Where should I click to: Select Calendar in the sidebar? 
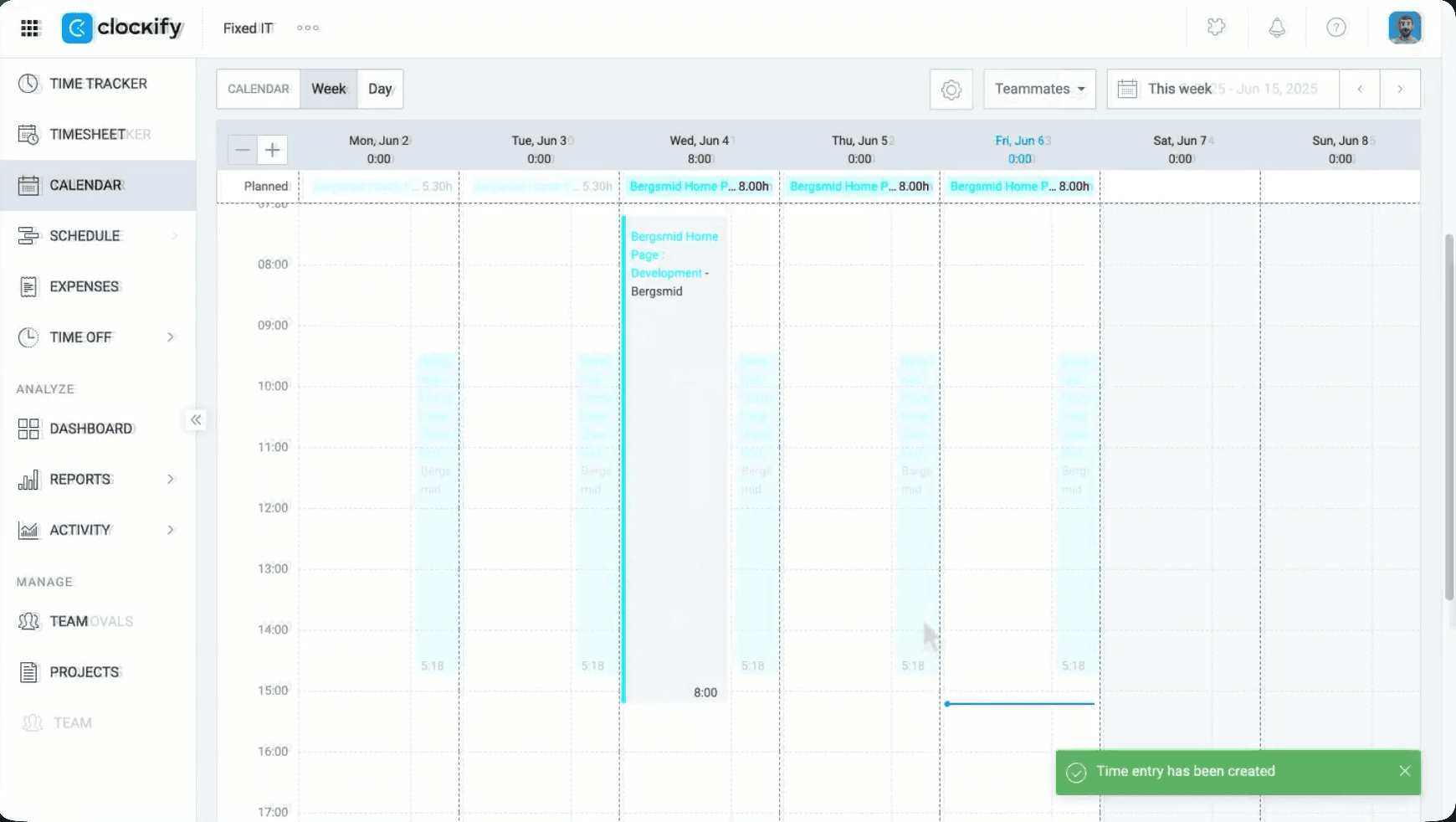[x=98, y=185]
